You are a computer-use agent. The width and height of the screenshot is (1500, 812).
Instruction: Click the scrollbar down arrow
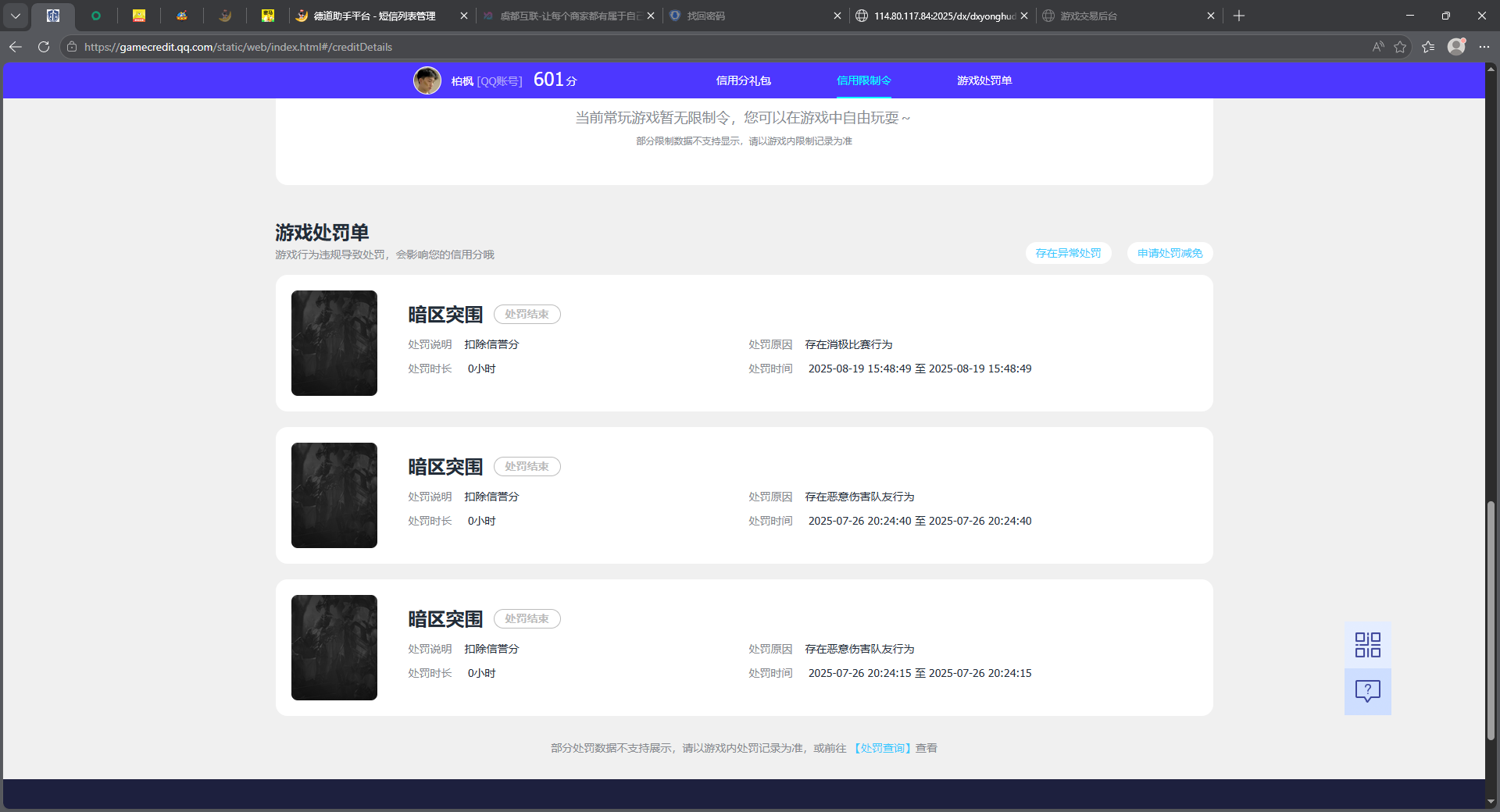click(x=1491, y=802)
